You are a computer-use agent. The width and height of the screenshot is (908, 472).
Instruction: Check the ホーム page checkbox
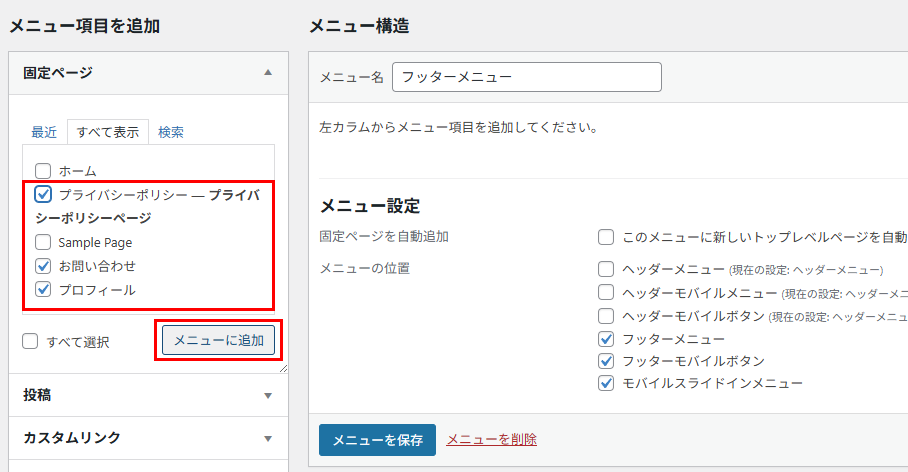coord(43,171)
